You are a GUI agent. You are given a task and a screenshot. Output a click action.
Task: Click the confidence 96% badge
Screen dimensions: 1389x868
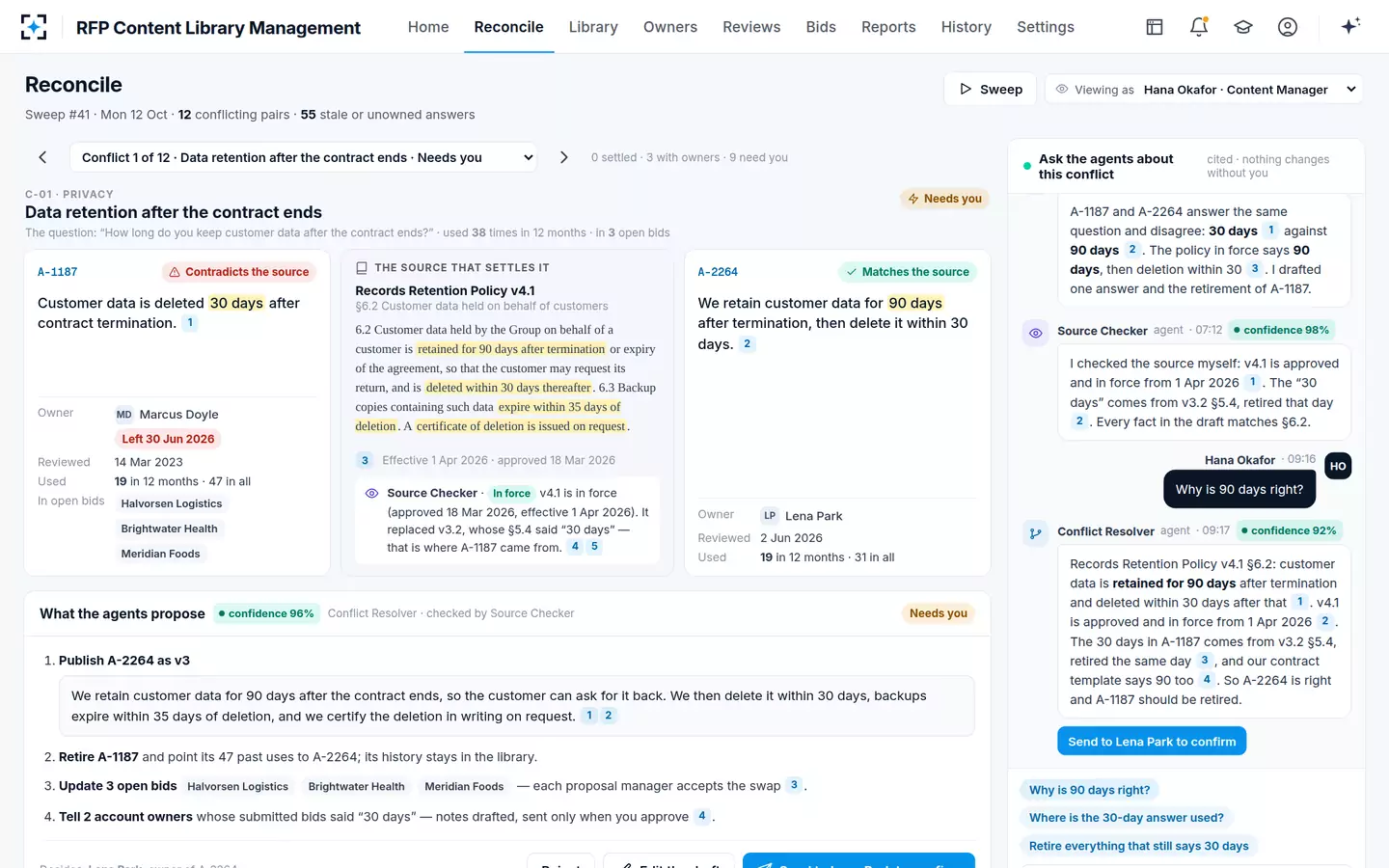[x=266, y=613]
